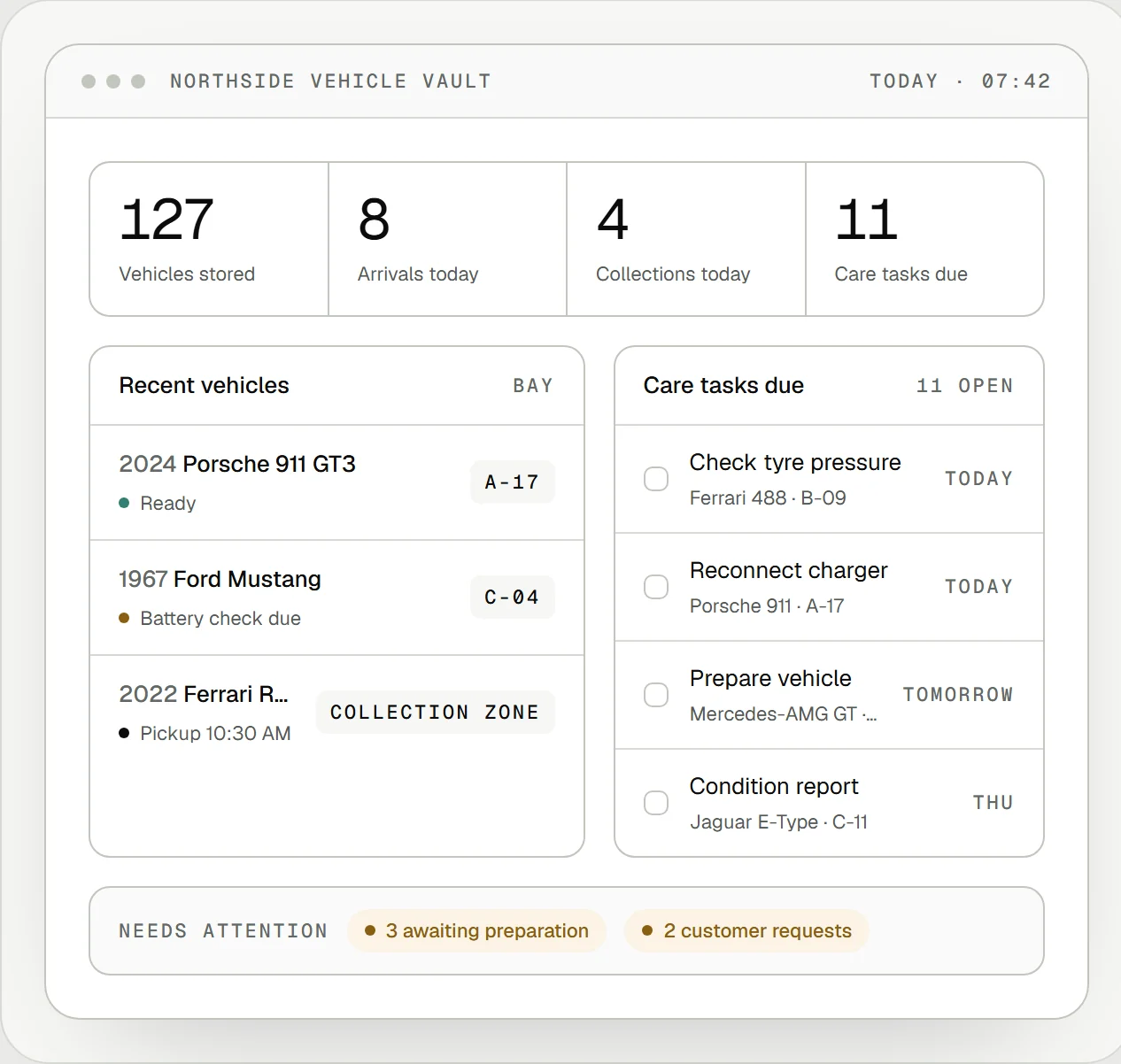
Task: Click the Reconnect charger task title
Action: (788, 570)
